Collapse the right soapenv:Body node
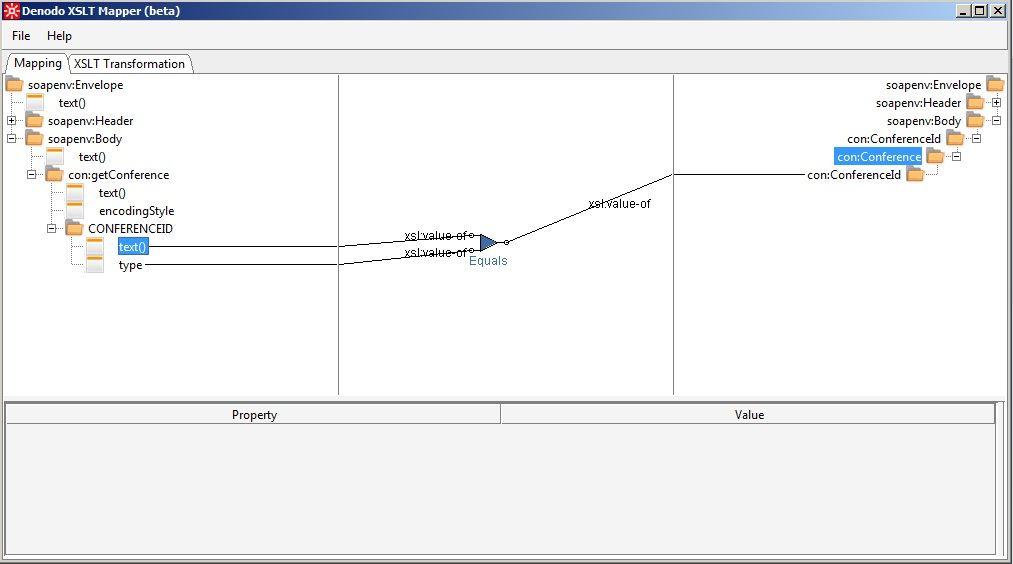 pyautogui.click(x=996, y=121)
